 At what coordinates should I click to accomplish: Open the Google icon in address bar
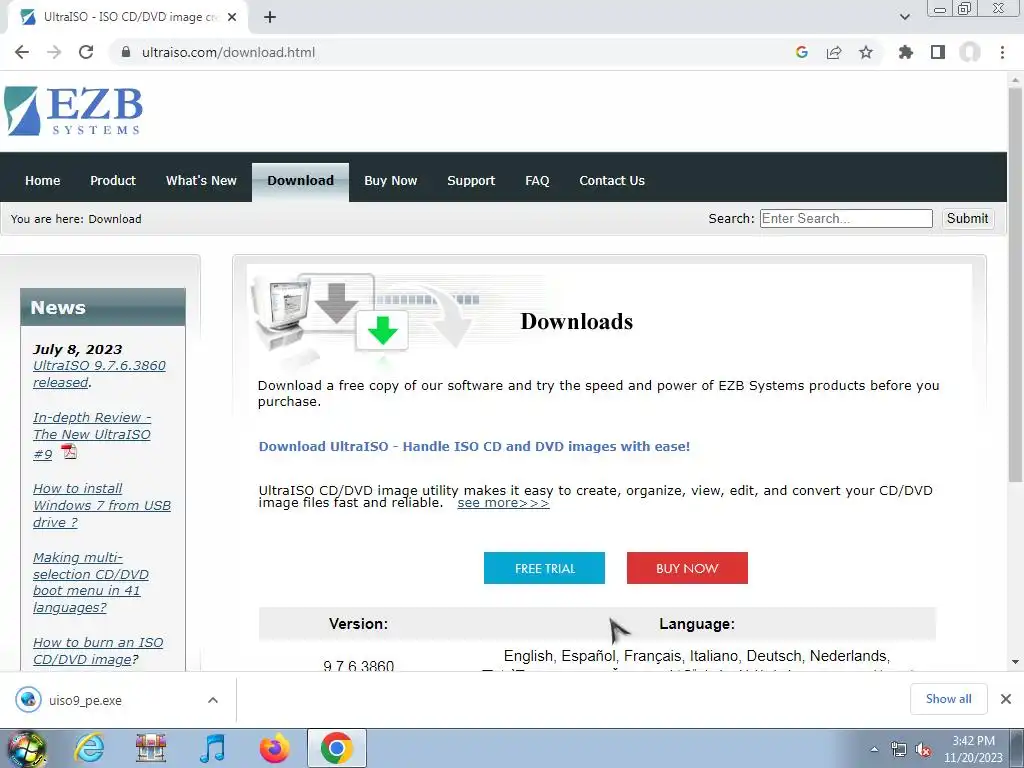(x=802, y=52)
